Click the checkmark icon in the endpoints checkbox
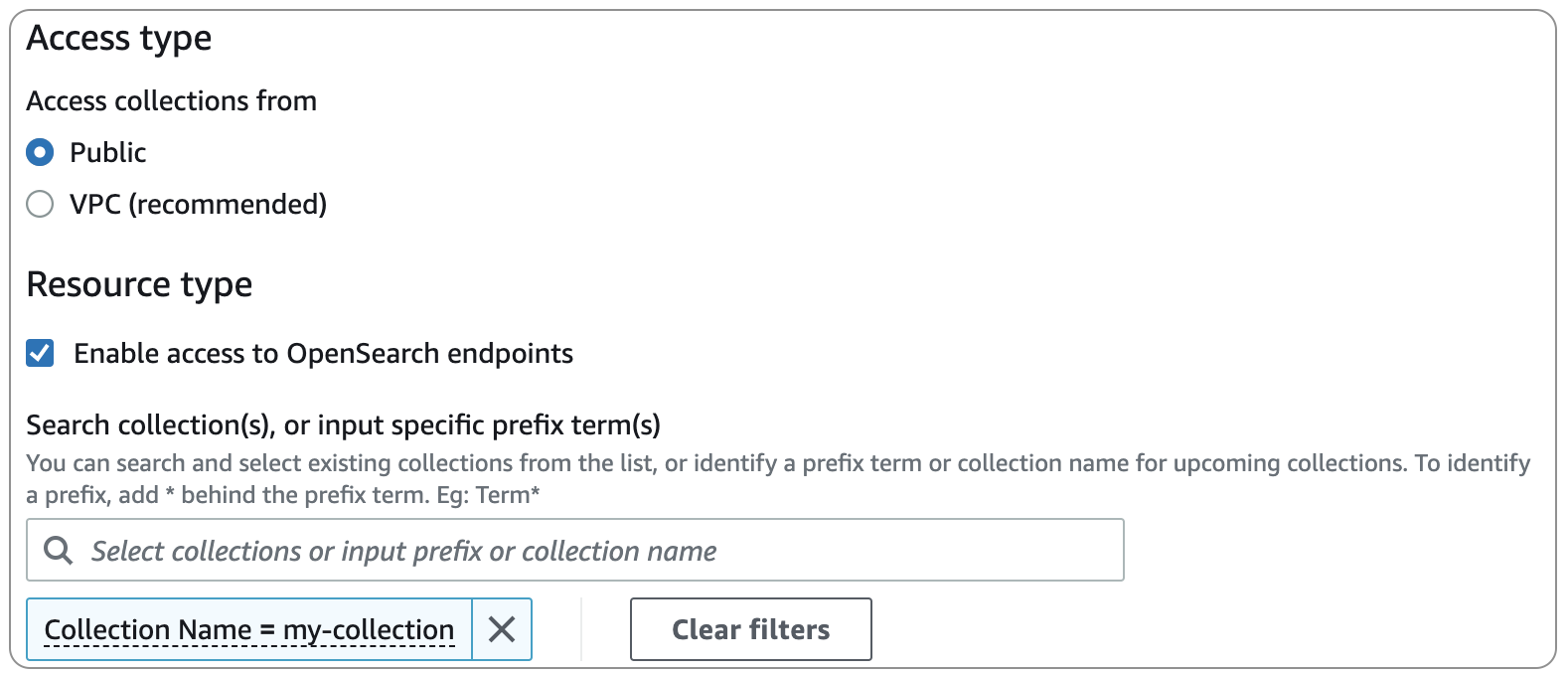1568x674 pixels. point(40,353)
